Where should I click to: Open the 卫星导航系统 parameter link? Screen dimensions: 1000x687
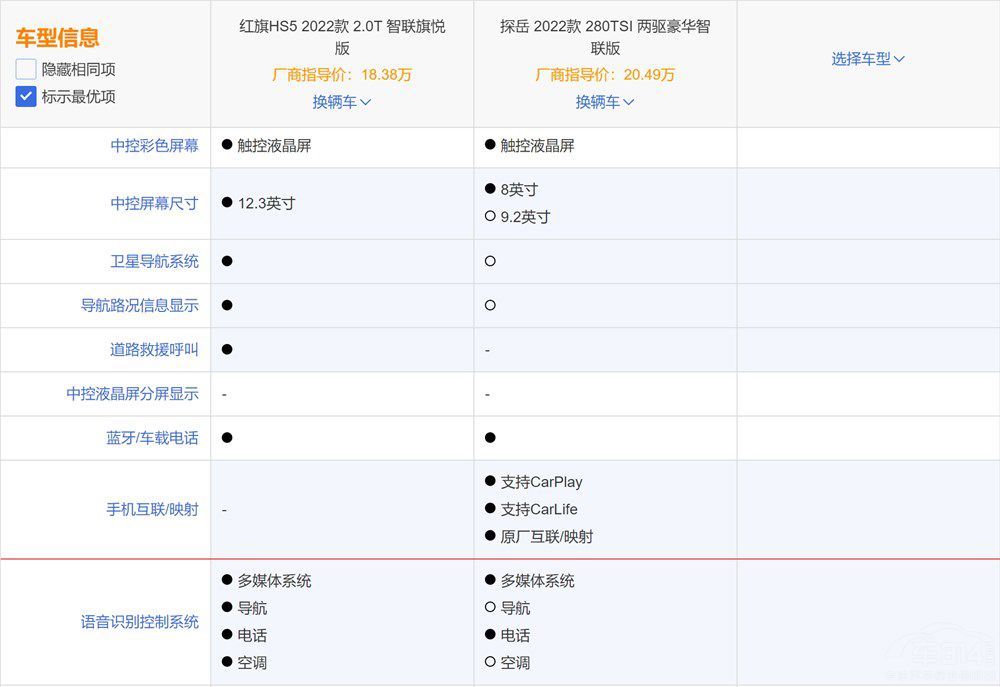click(x=154, y=262)
